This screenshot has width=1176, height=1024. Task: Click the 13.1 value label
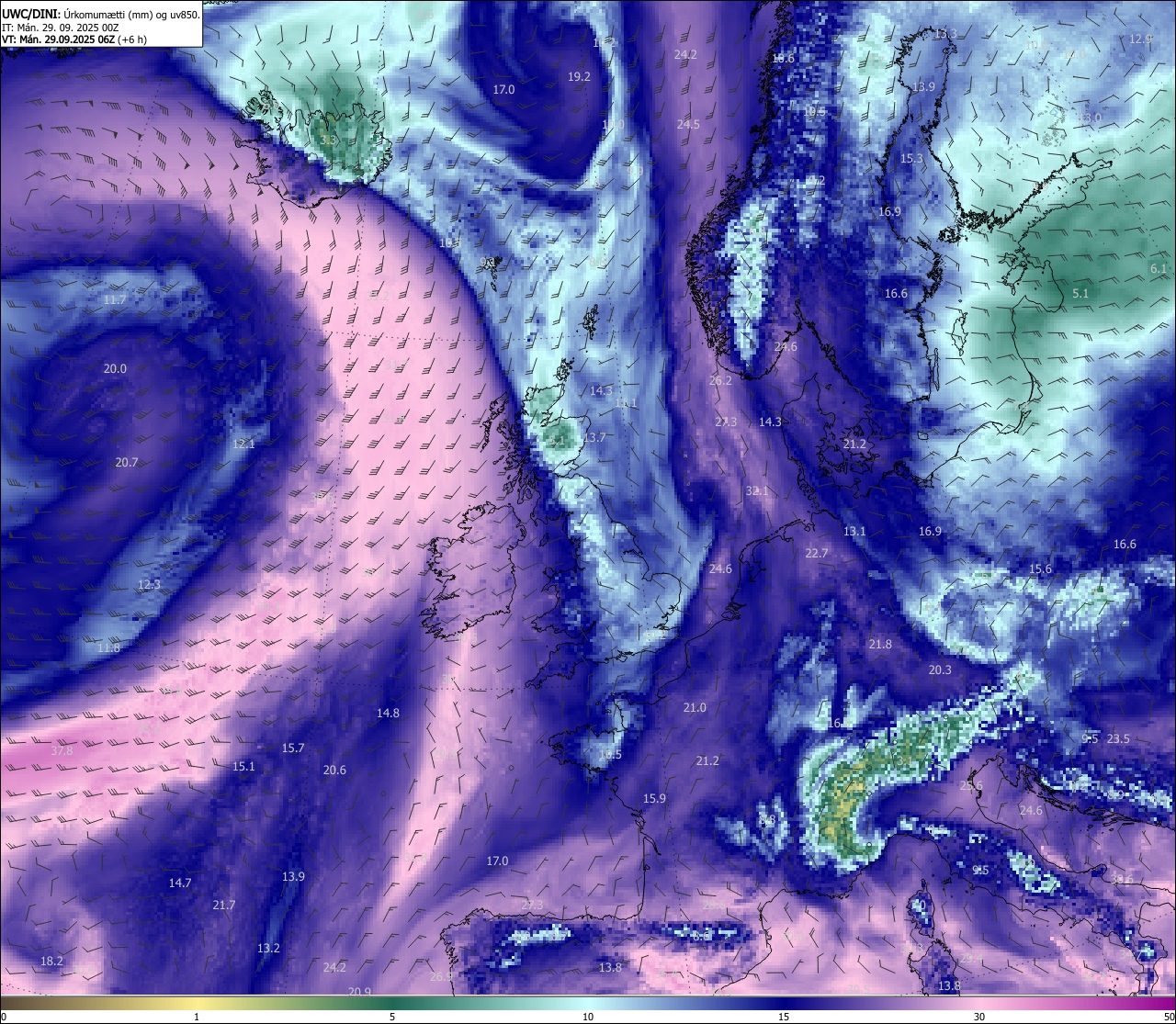point(854,532)
